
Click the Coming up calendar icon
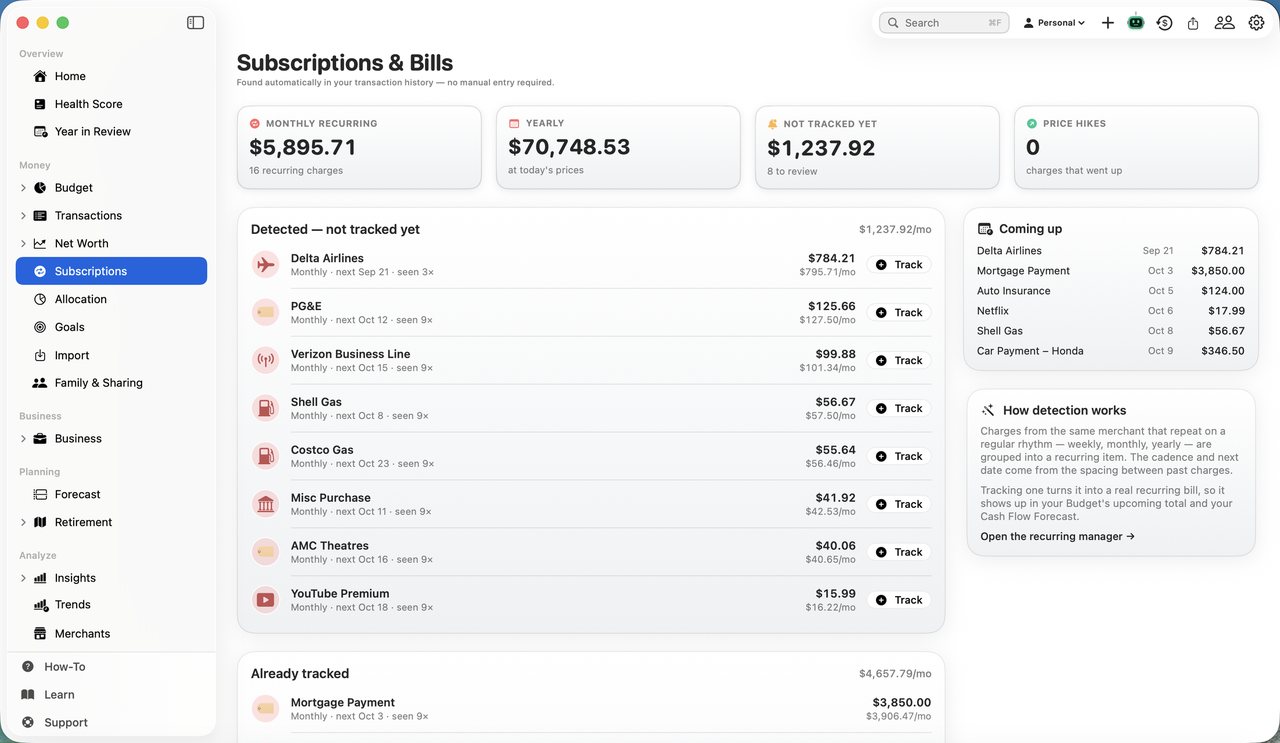[985, 229]
